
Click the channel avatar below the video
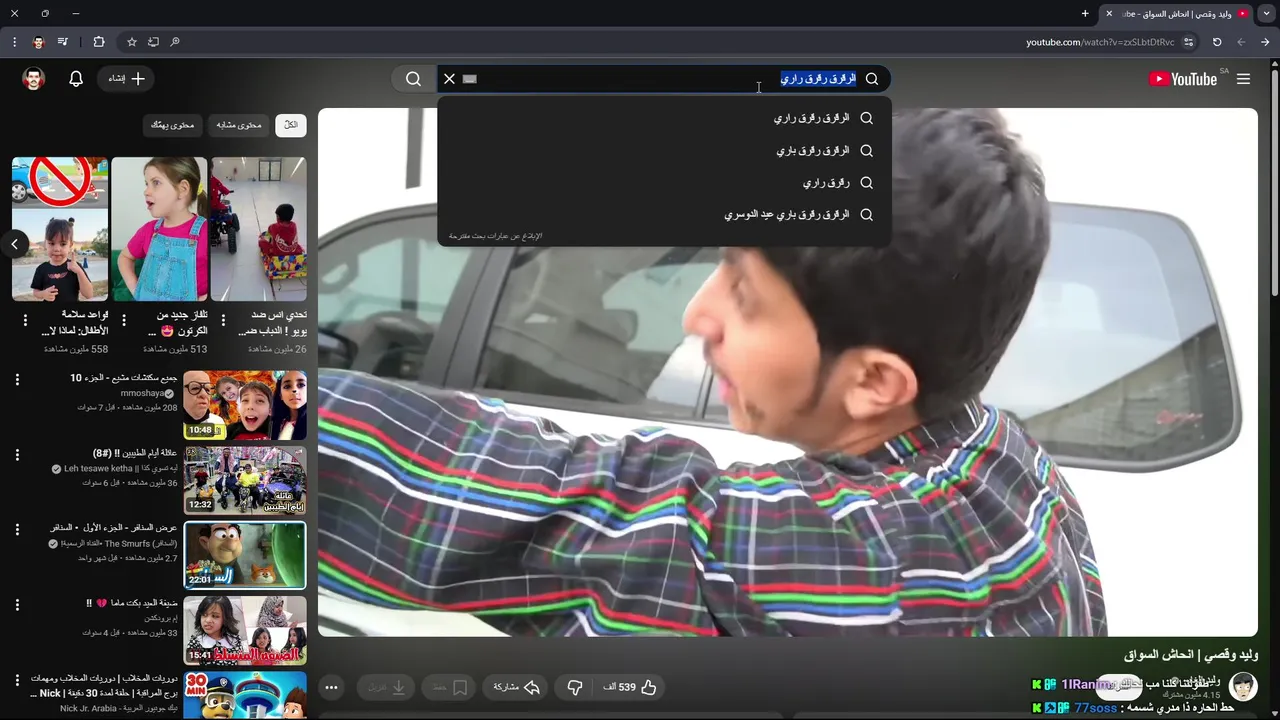point(1243,686)
